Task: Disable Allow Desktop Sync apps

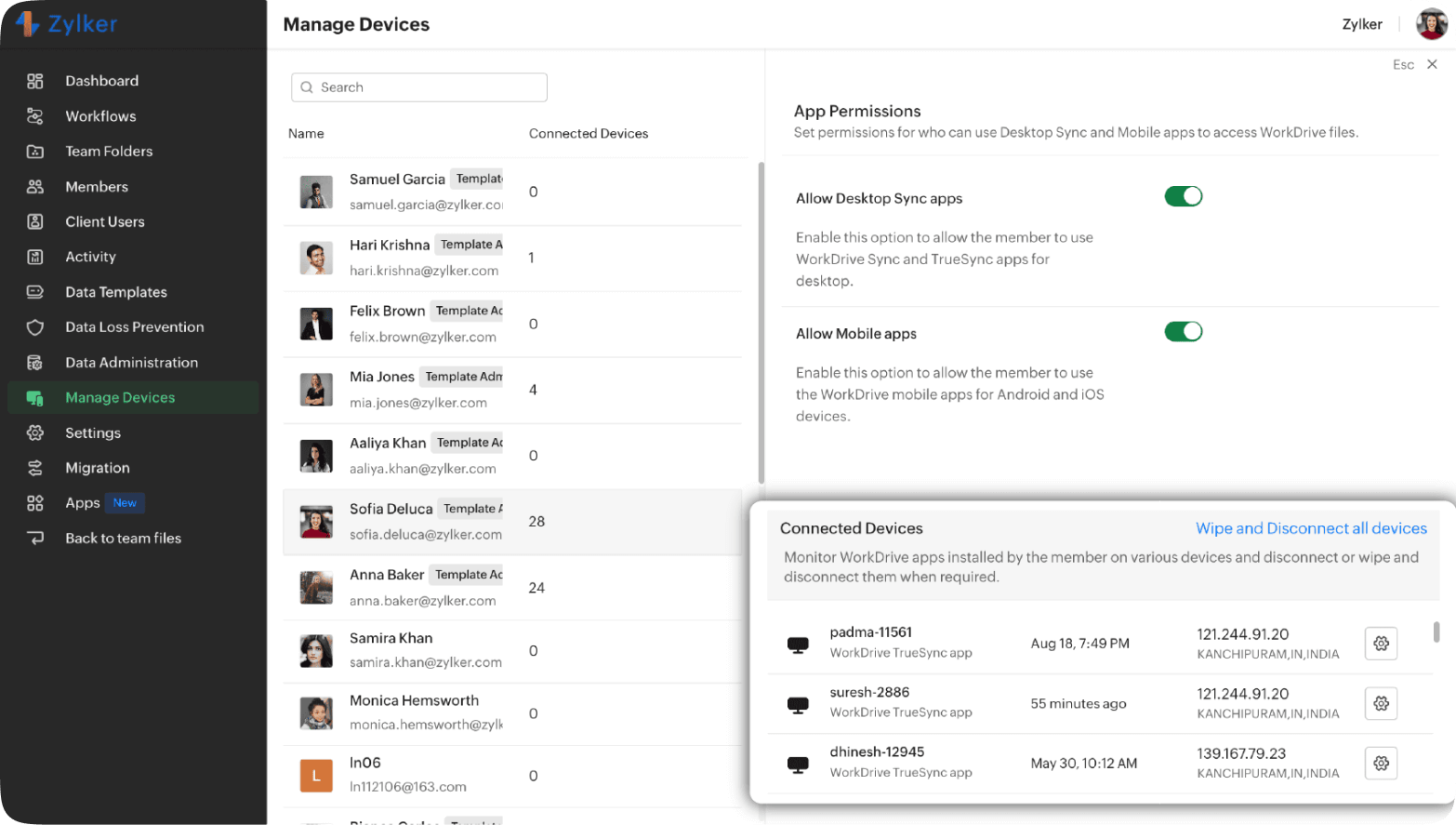Action: click(1183, 196)
